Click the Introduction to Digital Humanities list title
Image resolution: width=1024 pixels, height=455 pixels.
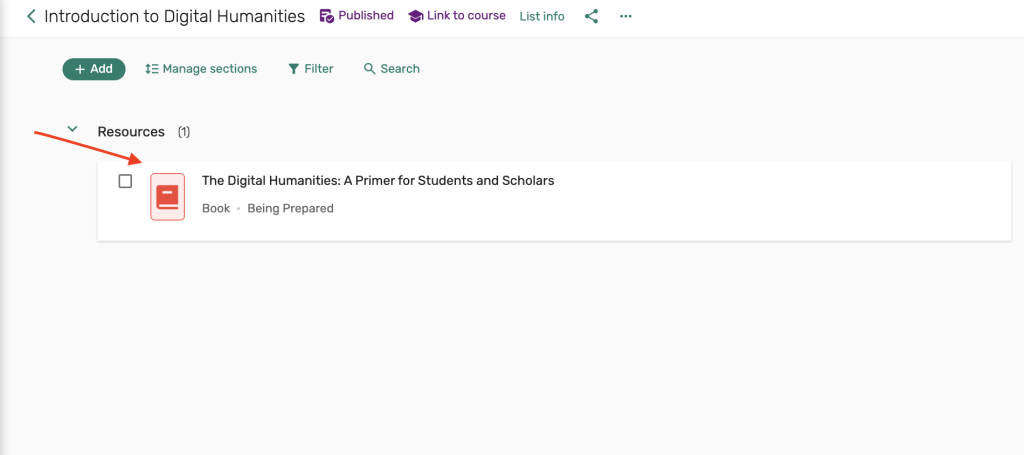(175, 16)
